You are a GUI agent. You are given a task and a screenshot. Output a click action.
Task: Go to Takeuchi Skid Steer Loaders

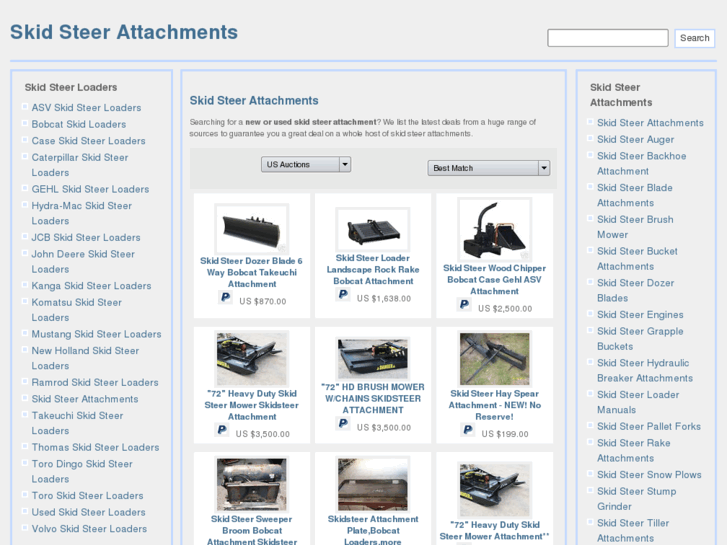tap(77, 423)
